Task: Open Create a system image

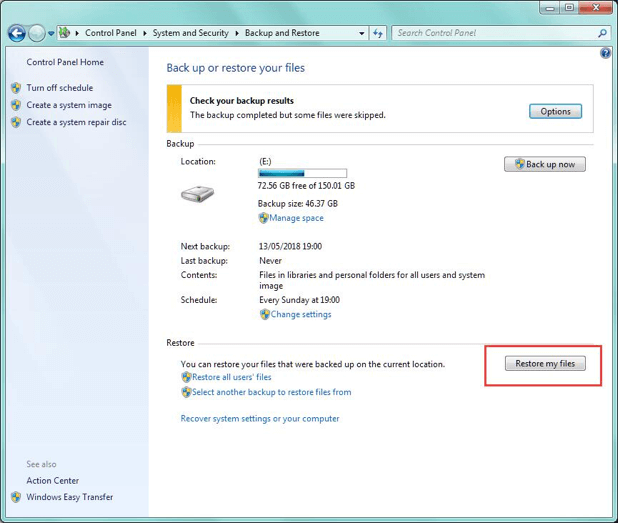Action: [69, 105]
